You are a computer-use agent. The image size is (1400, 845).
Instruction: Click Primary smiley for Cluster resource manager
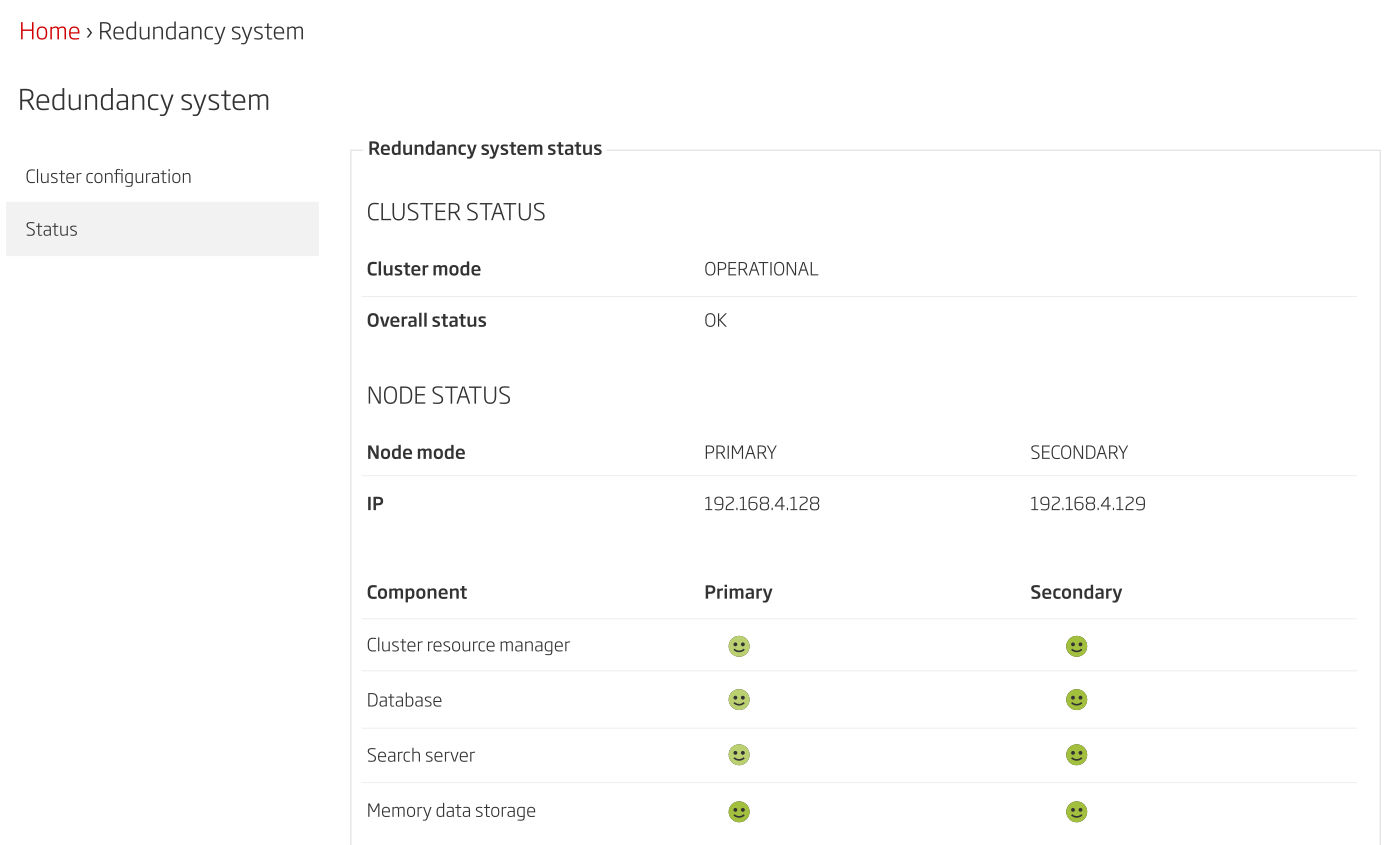click(739, 646)
